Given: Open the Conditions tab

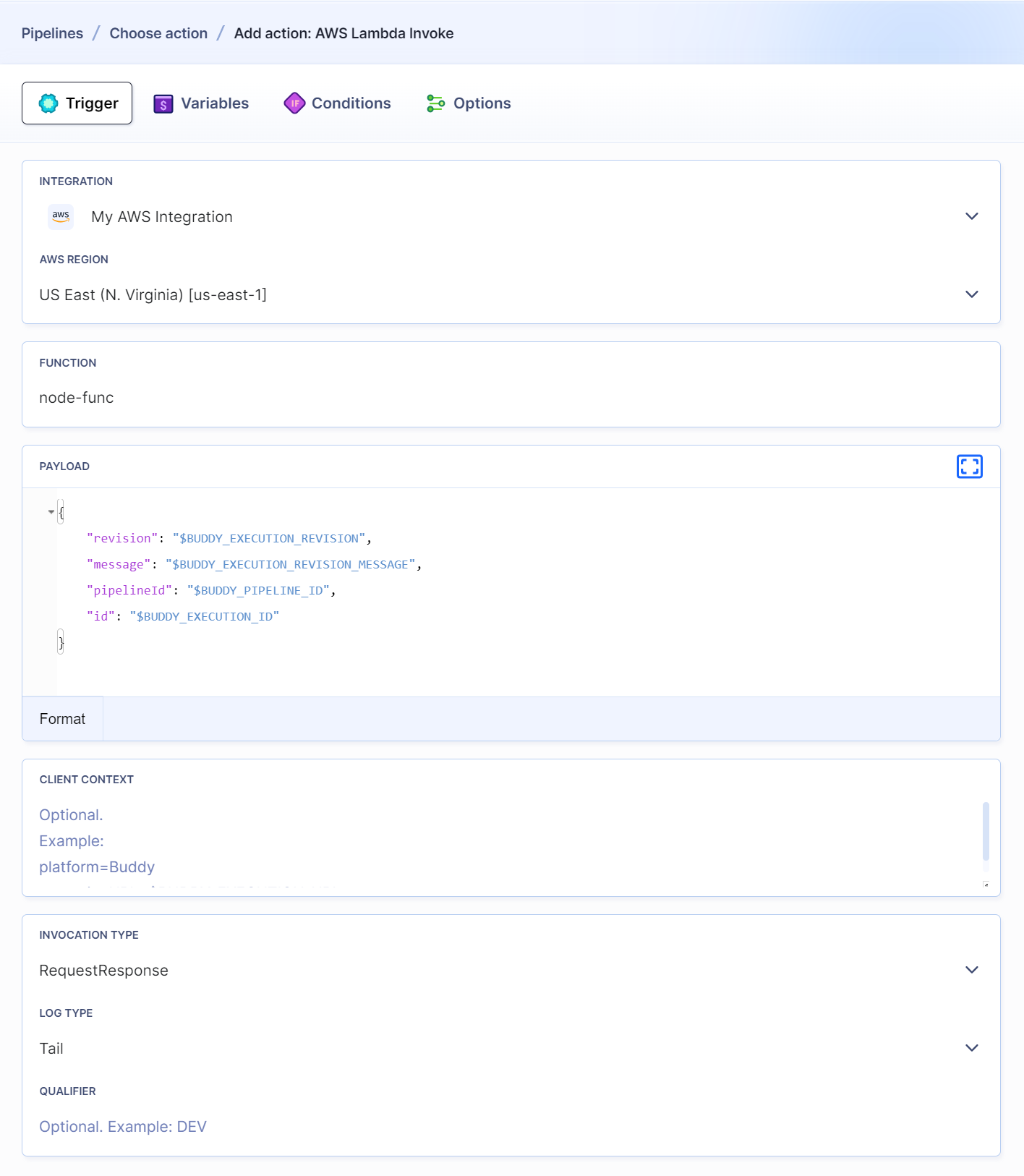Looking at the screenshot, I should (x=337, y=103).
